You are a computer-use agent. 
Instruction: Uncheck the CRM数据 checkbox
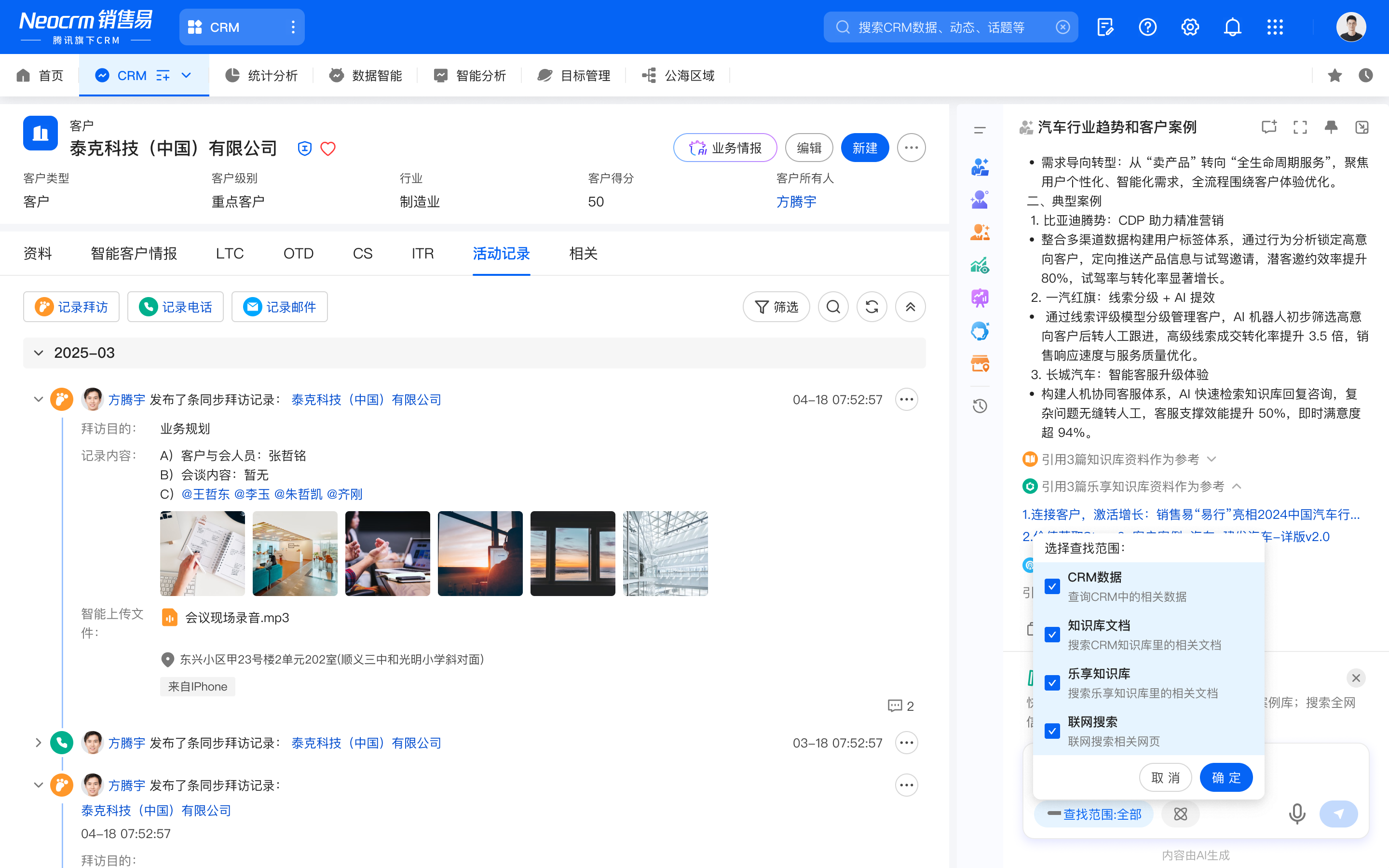pyautogui.click(x=1052, y=586)
